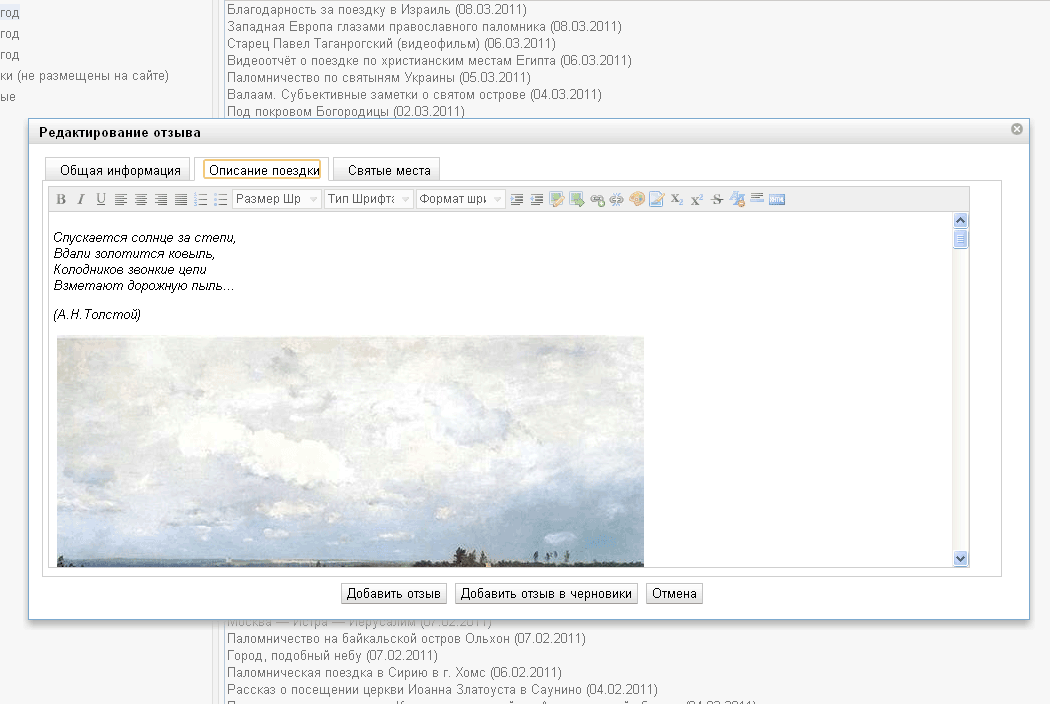Open the Святые места tab

389,170
